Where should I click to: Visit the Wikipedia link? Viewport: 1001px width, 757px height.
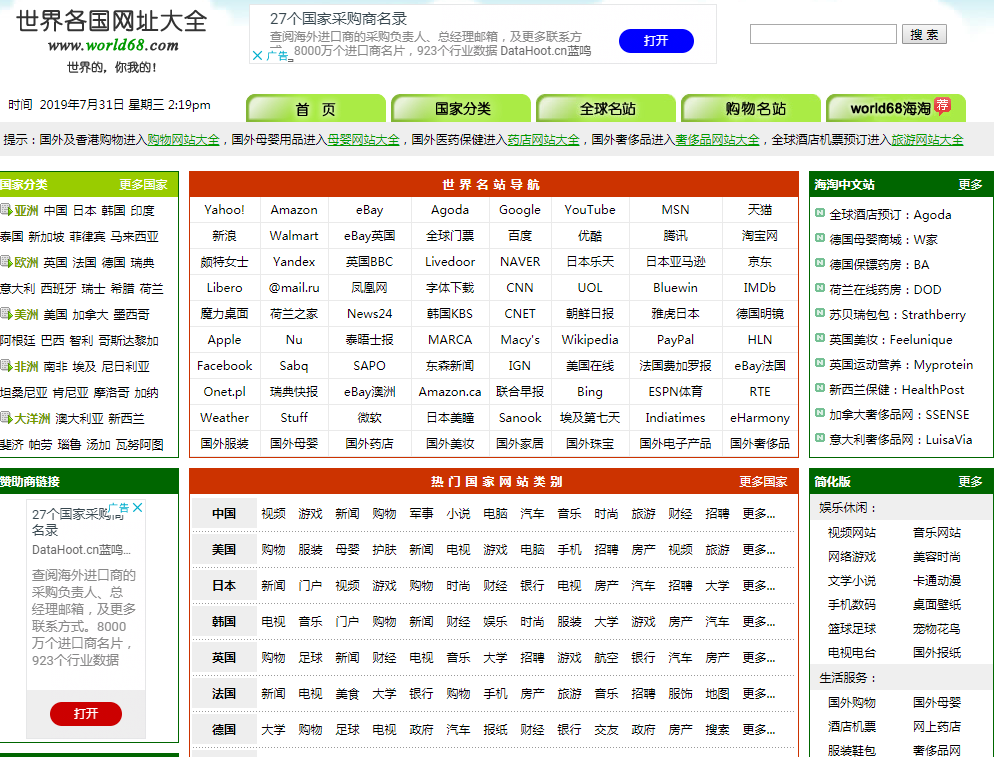589,339
